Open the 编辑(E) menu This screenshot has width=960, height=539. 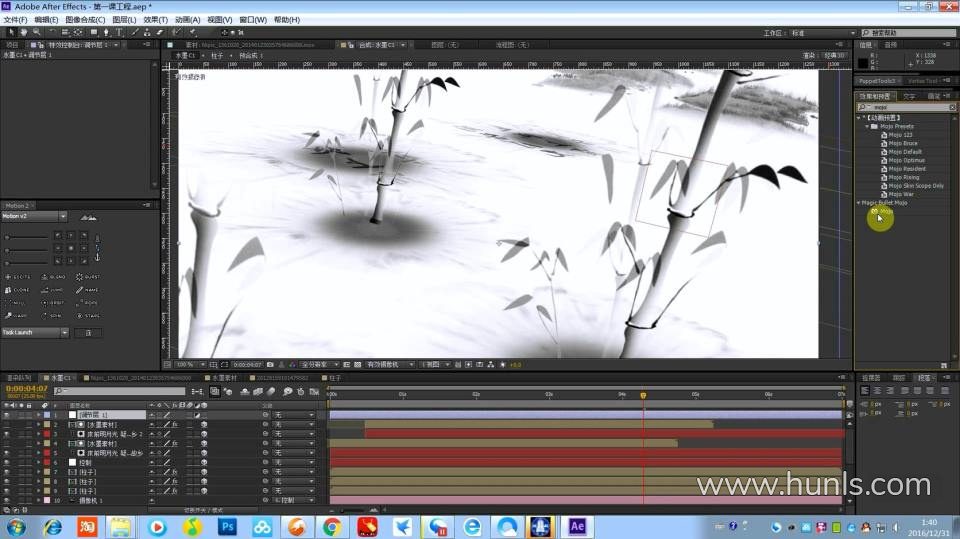pos(46,20)
